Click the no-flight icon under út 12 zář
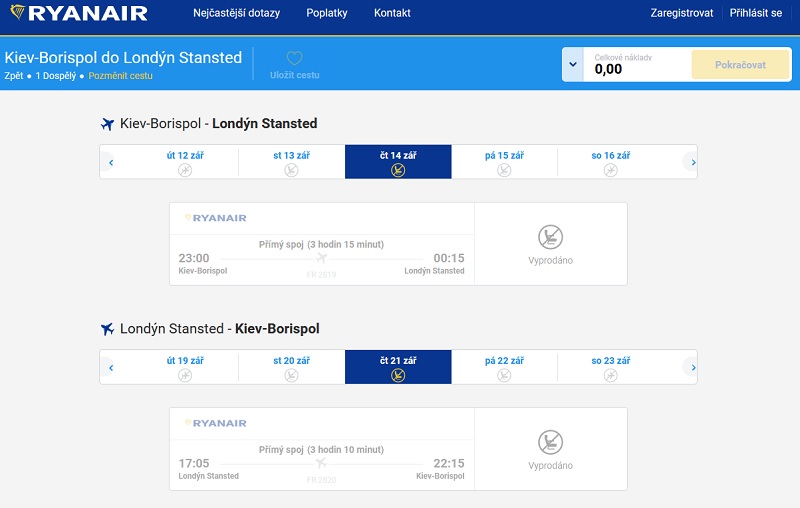Viewport: 800px width, 508px height. (185, 170)
